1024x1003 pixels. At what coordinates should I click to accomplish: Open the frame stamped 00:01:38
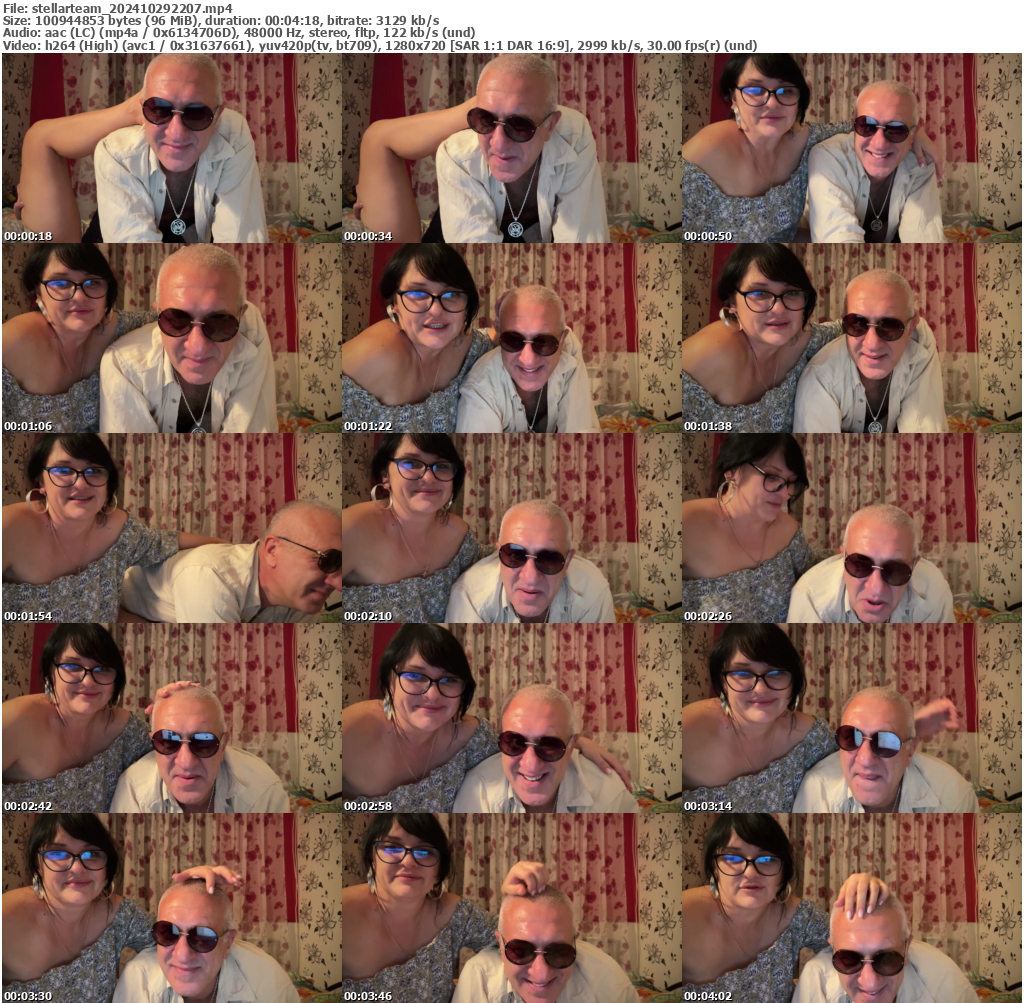851,338
